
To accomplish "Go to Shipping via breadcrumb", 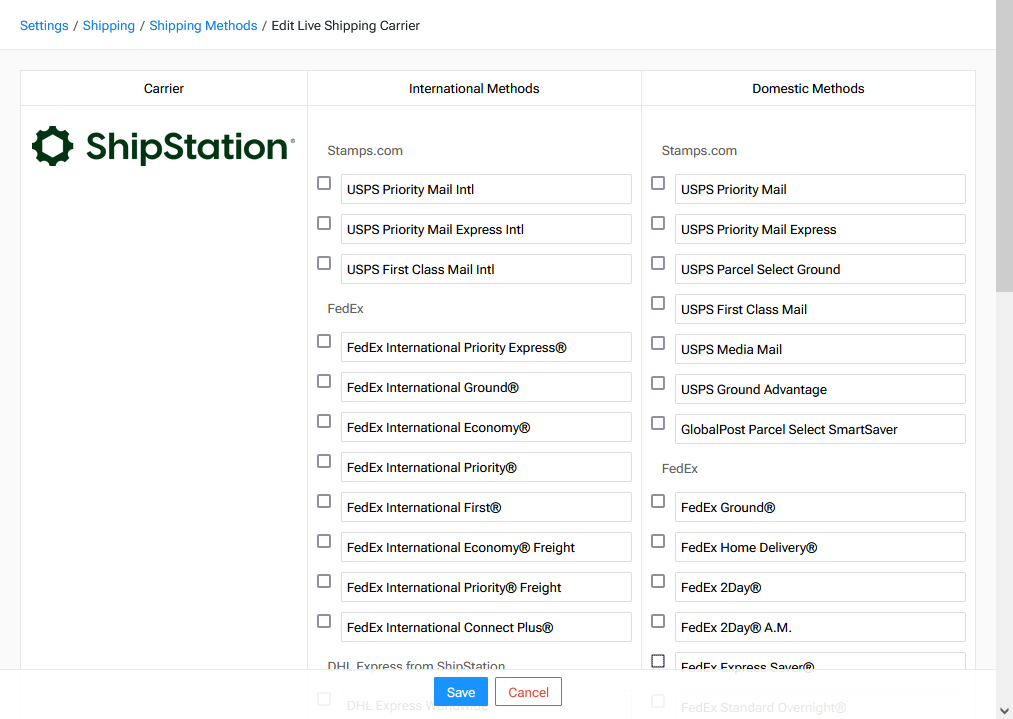I will (108, 25).
